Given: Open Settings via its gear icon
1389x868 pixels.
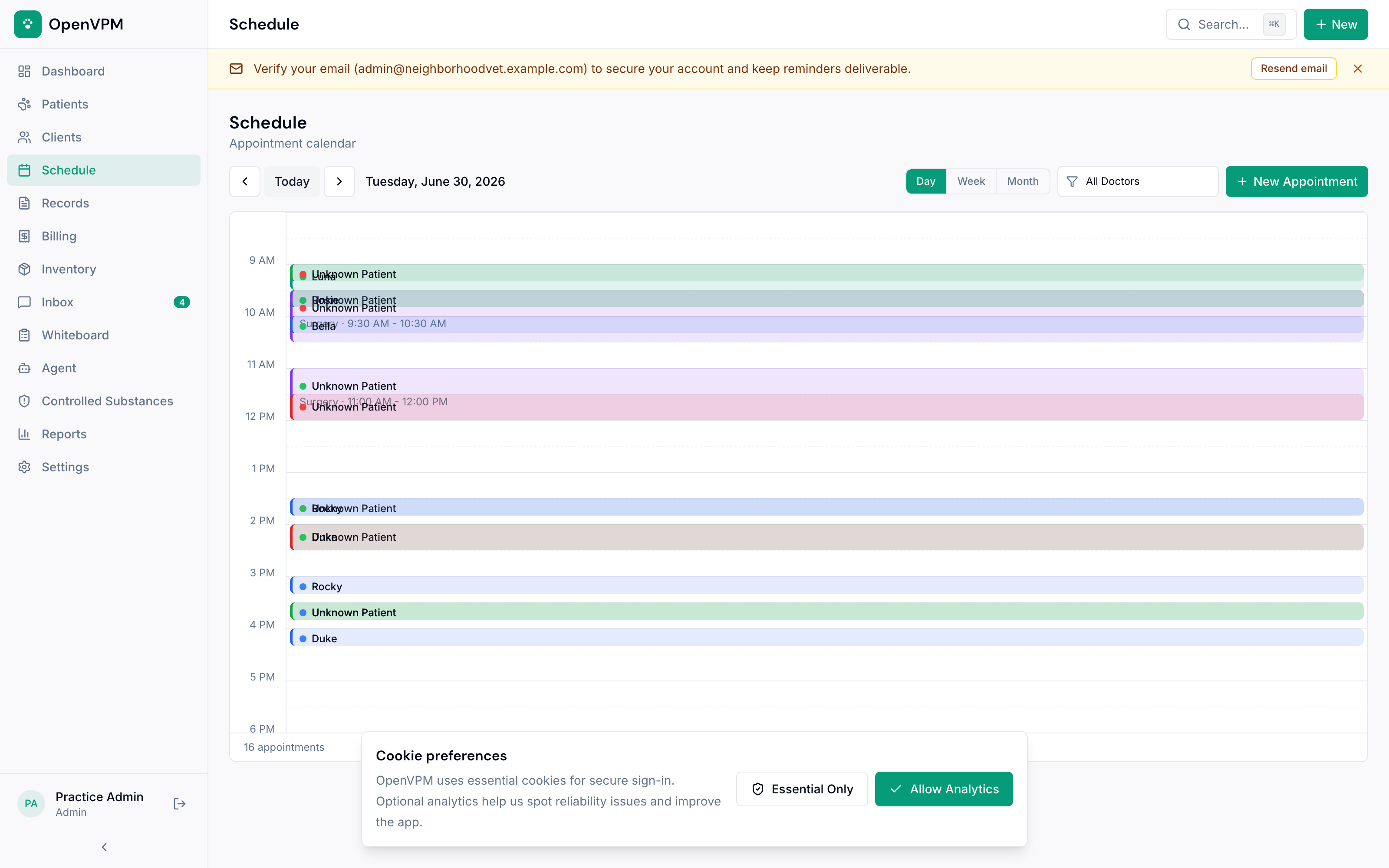Looking at the screenshot, I should click(24, 467).
